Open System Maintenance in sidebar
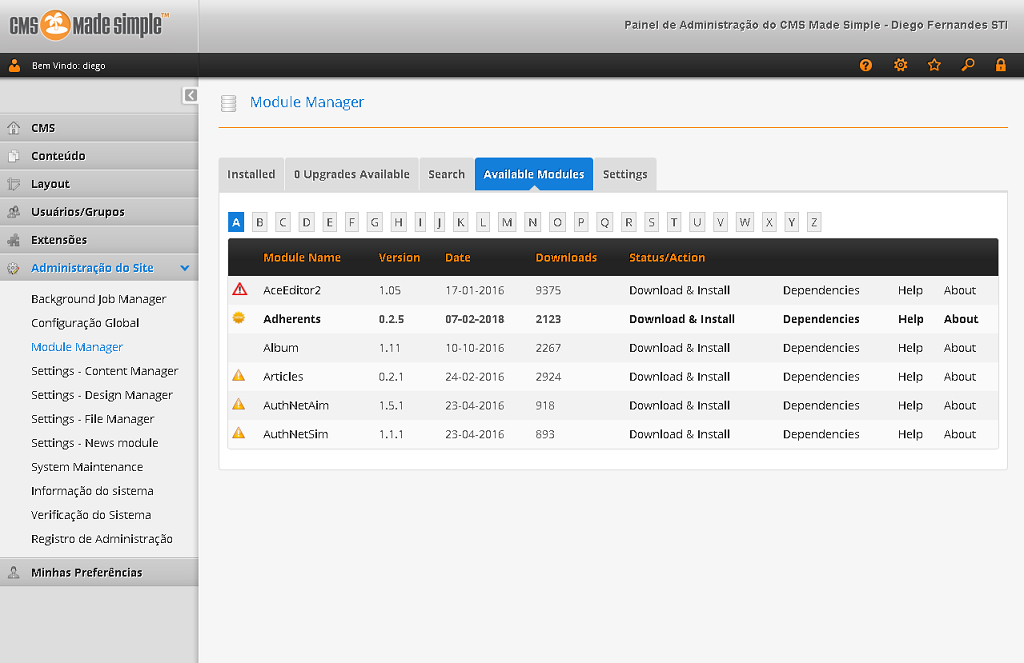1024x663 pixels. coord(87,467)
